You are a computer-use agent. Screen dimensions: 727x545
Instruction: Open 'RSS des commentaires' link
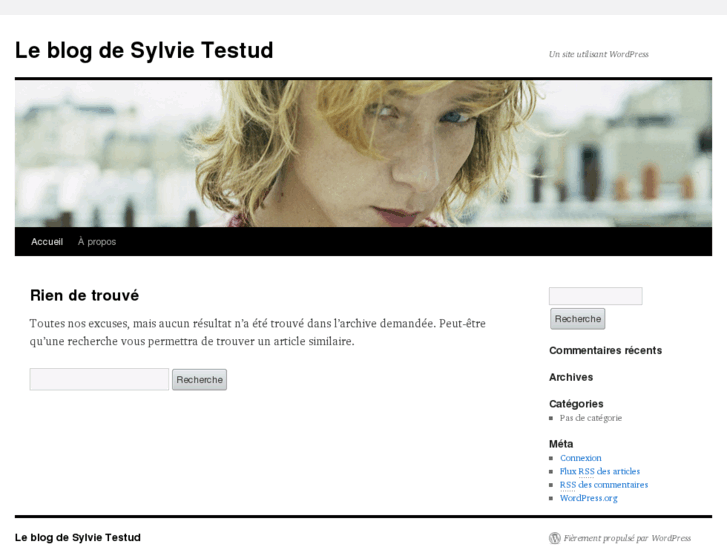[604, 485]
